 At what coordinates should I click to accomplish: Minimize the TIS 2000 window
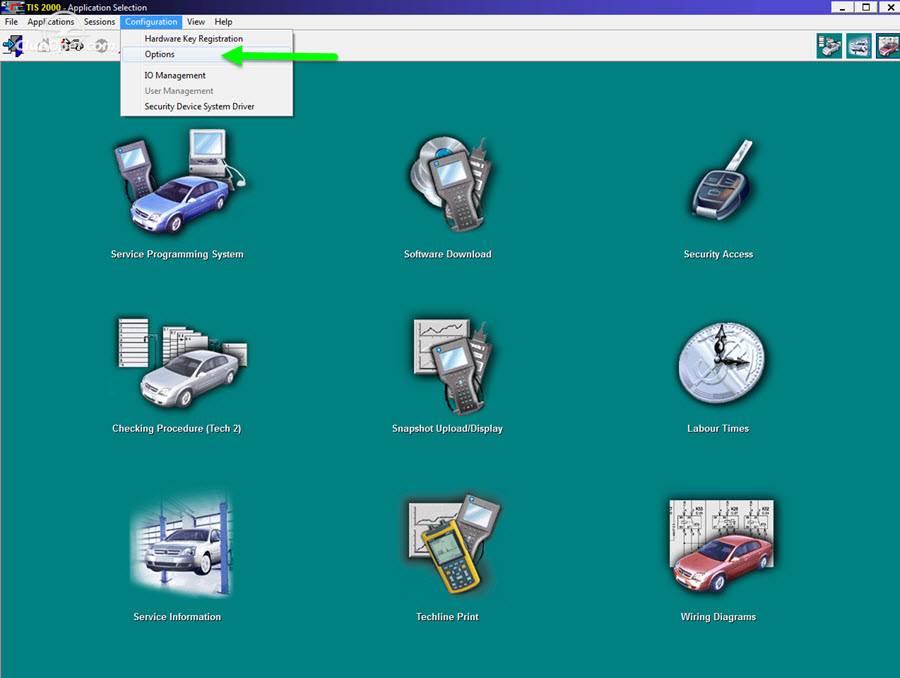(x=842, y=7)
